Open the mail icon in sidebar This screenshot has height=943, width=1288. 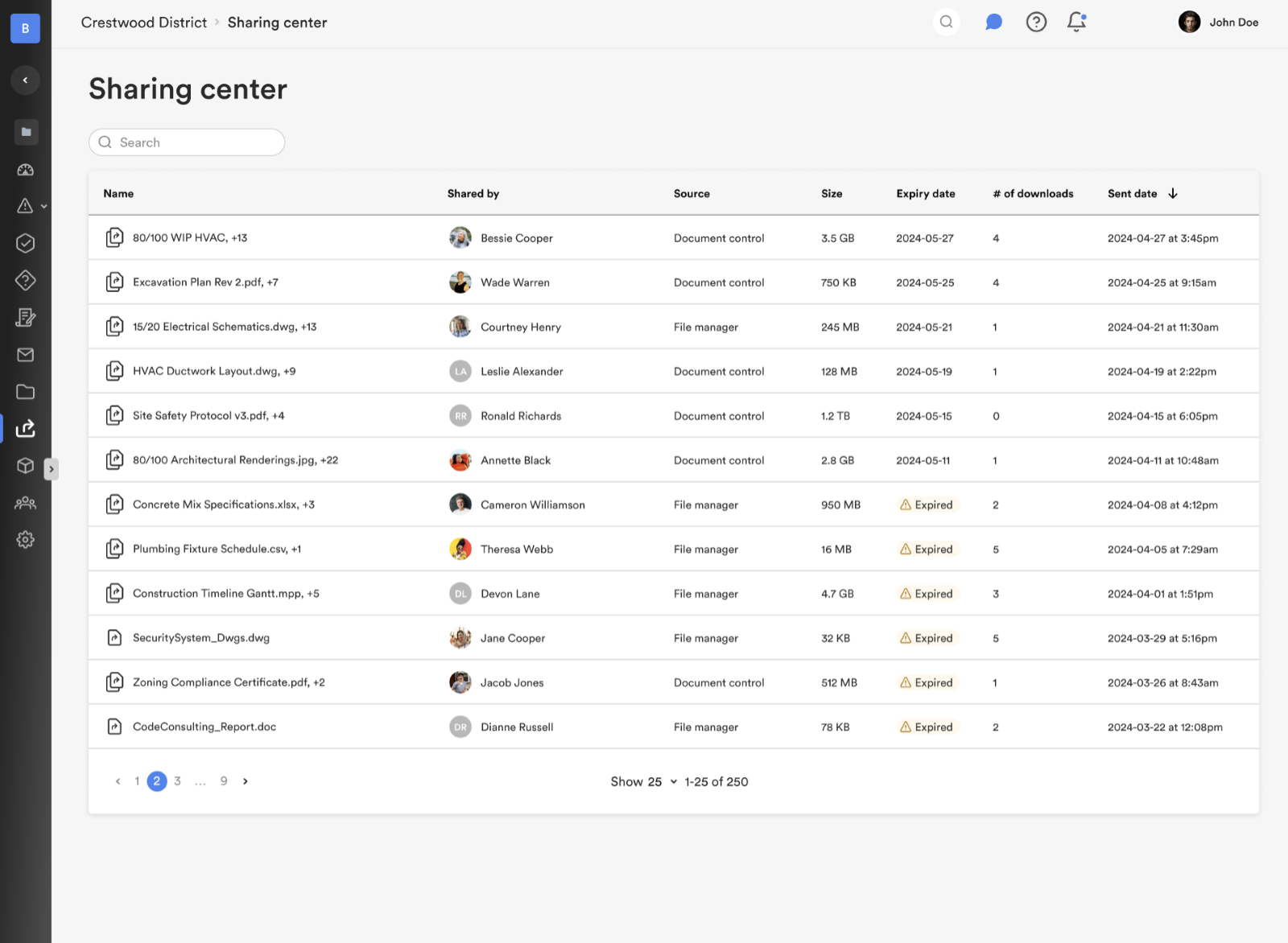point(26,355)
